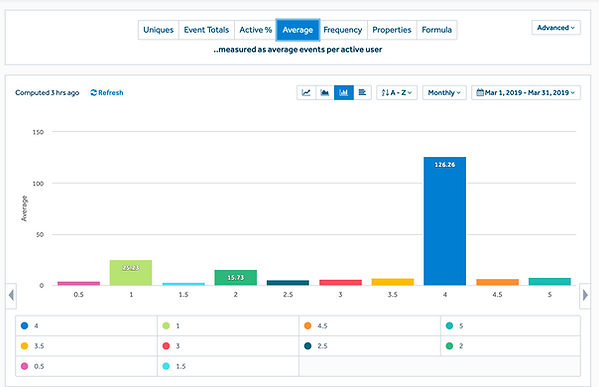Switch to horizontal bar chart icon
Image resolution: width=599 pixels, height=387 pixels.
(x=362, y=92)
